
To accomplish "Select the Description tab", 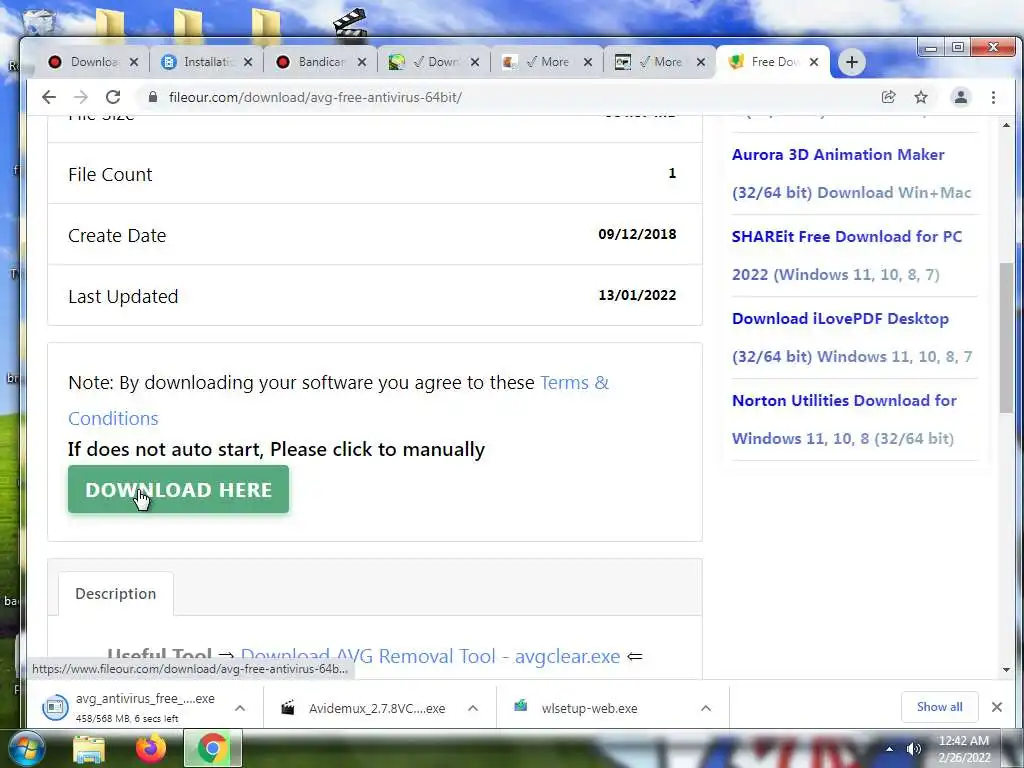I will 116,594.
